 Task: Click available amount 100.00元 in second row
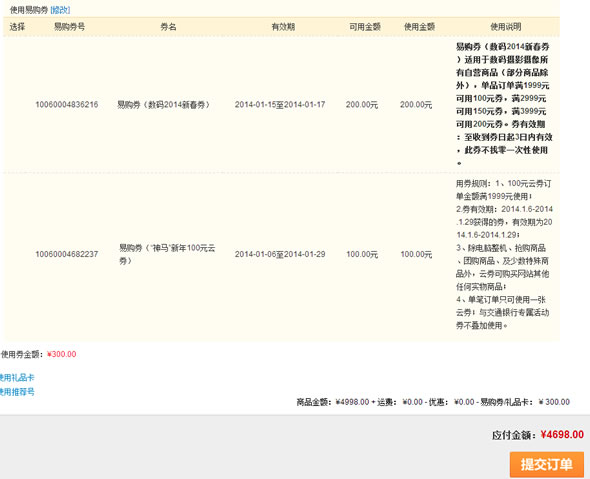coord(362,254)
